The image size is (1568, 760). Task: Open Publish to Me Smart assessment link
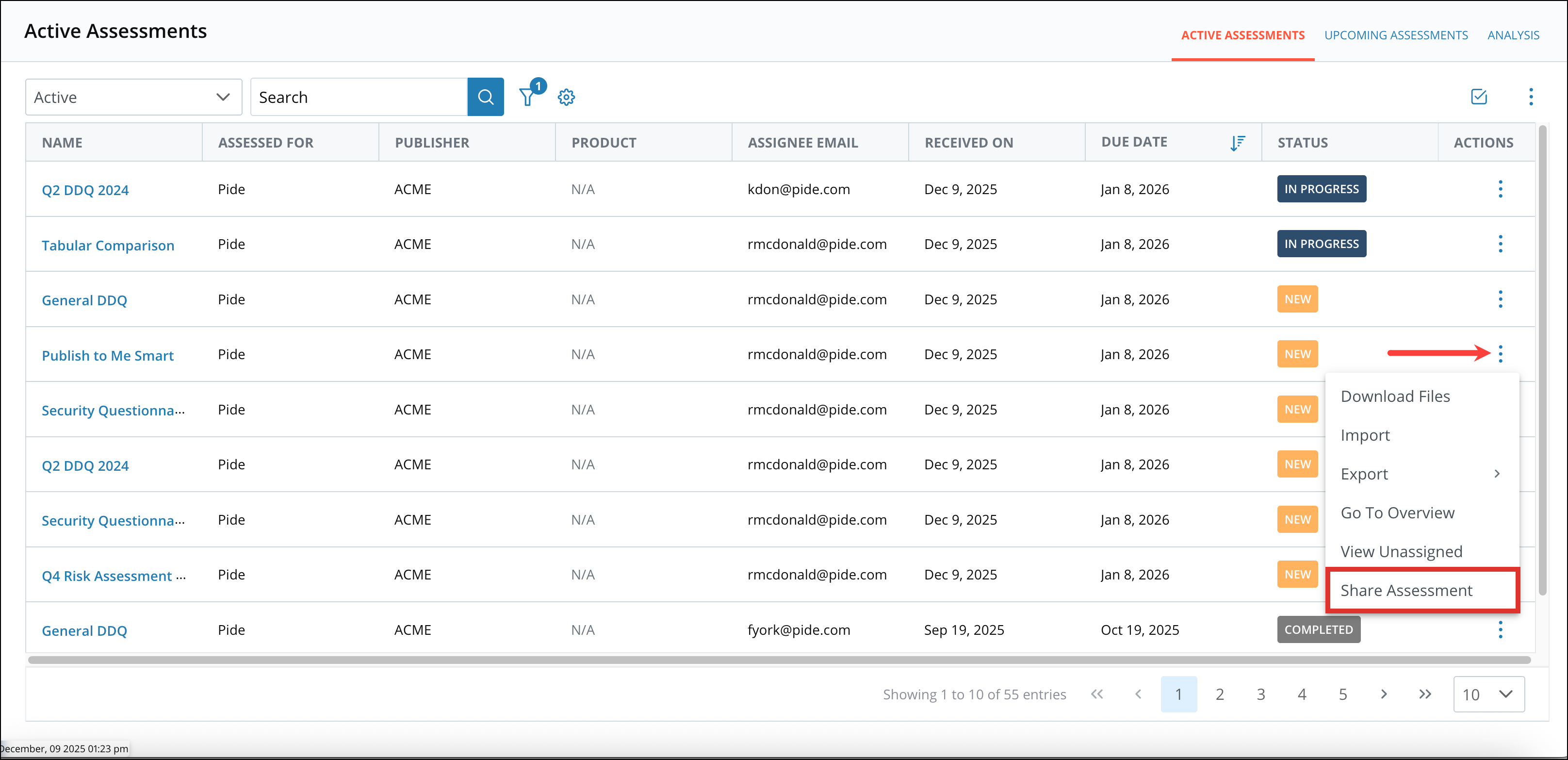tap(108, 356)
